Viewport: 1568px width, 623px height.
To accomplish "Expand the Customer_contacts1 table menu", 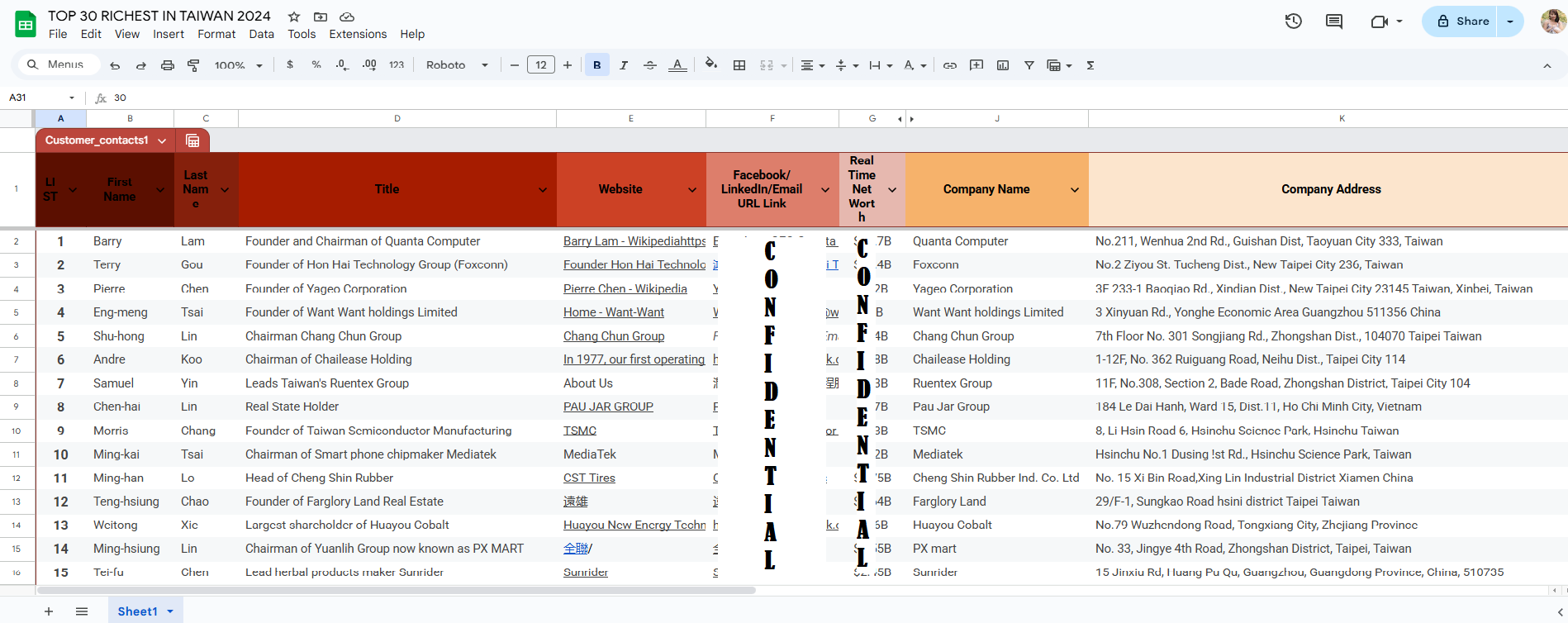I will (162, 140).
